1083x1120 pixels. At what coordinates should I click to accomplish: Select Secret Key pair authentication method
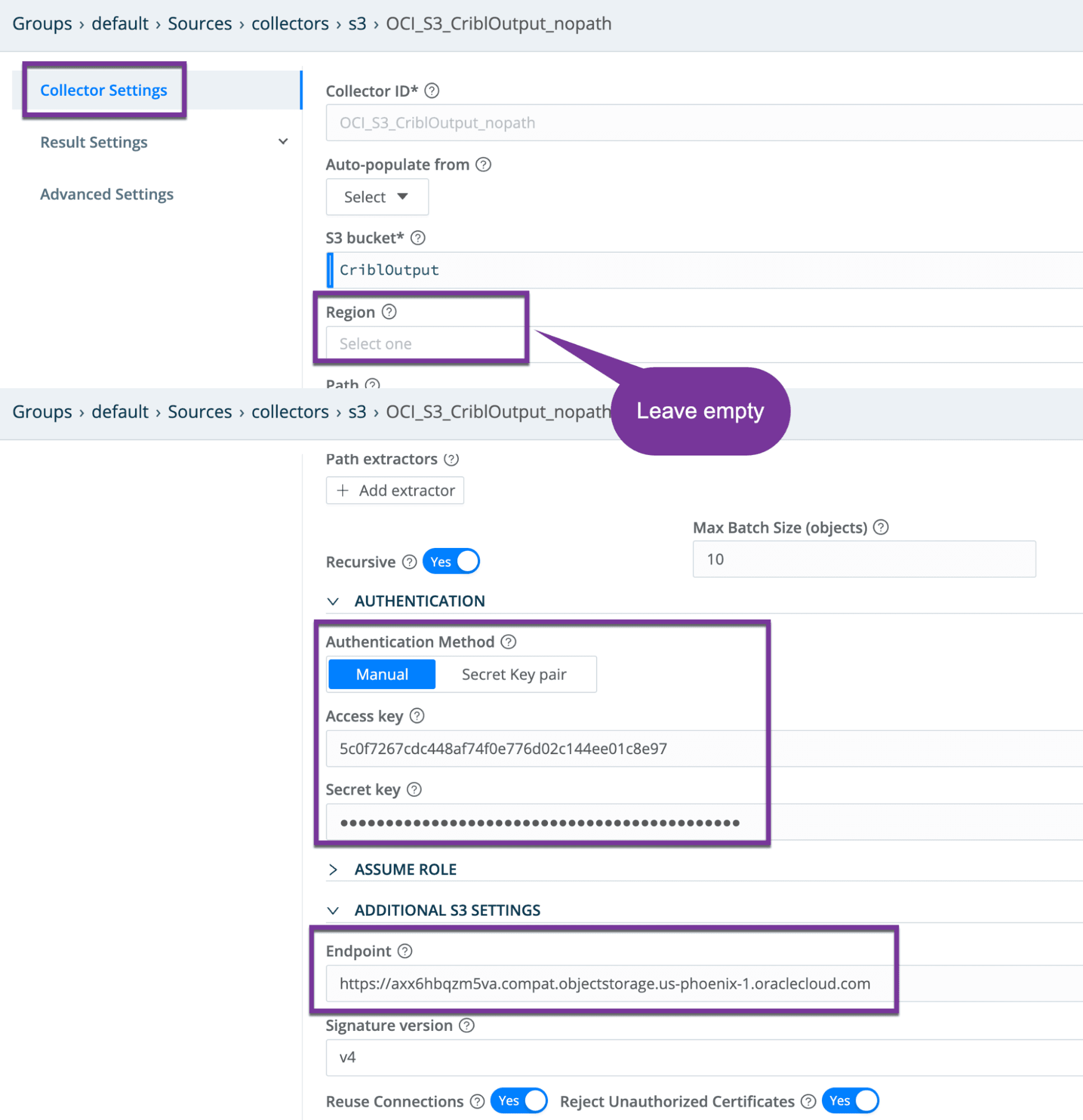click(514, 674)
